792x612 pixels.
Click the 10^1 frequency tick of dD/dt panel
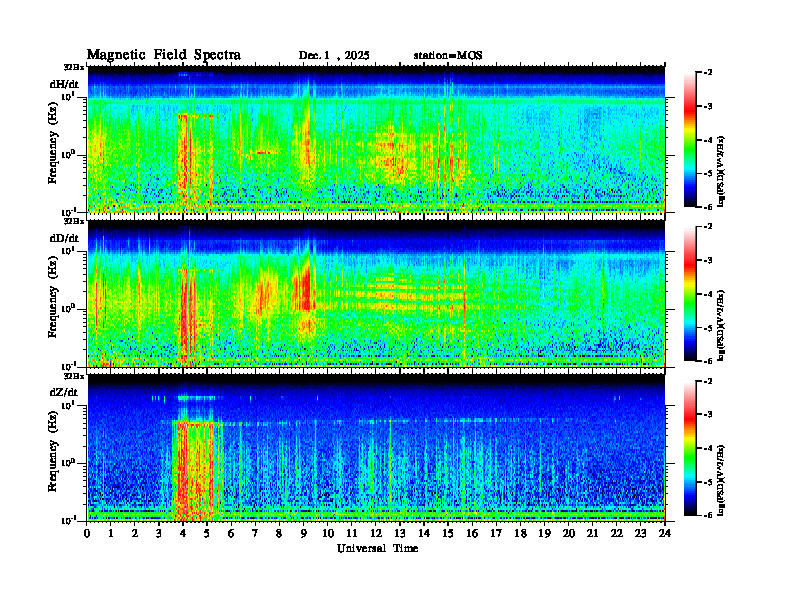tap(68, 251)
